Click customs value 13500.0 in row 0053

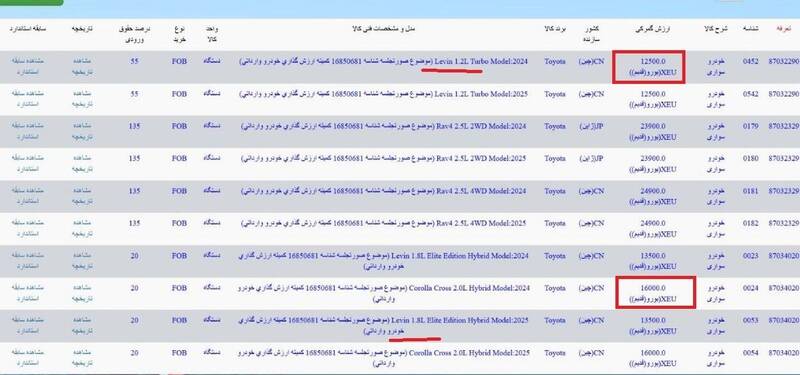(653, 320)
